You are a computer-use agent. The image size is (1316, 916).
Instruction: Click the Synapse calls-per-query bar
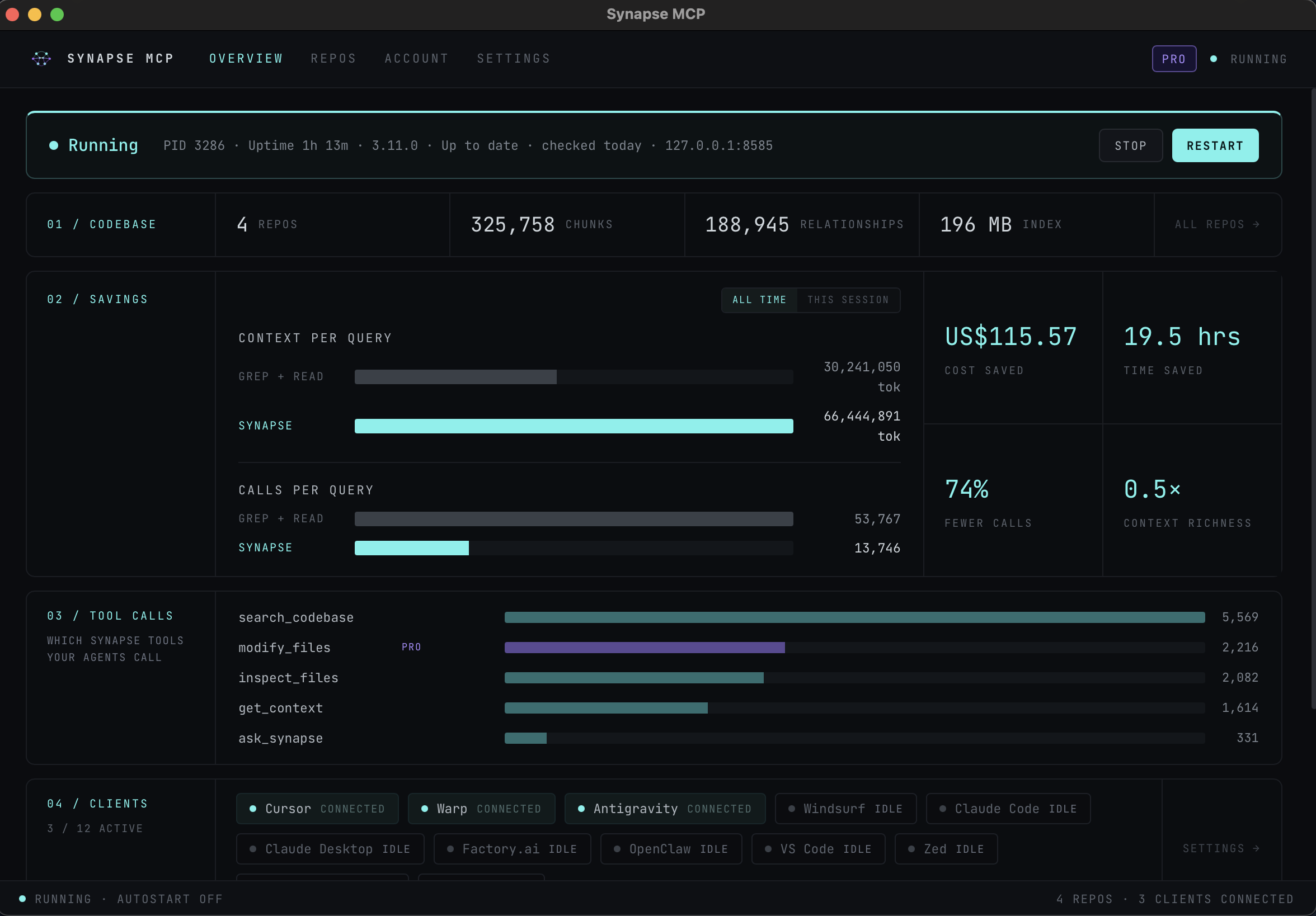coord(412,547)
